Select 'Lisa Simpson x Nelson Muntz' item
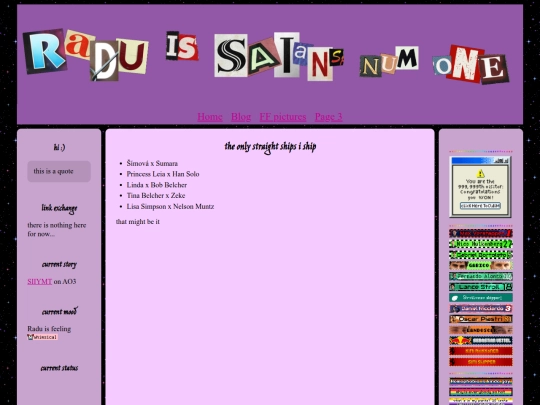This screenshot has height=405, width=540. tap(170, 207)
